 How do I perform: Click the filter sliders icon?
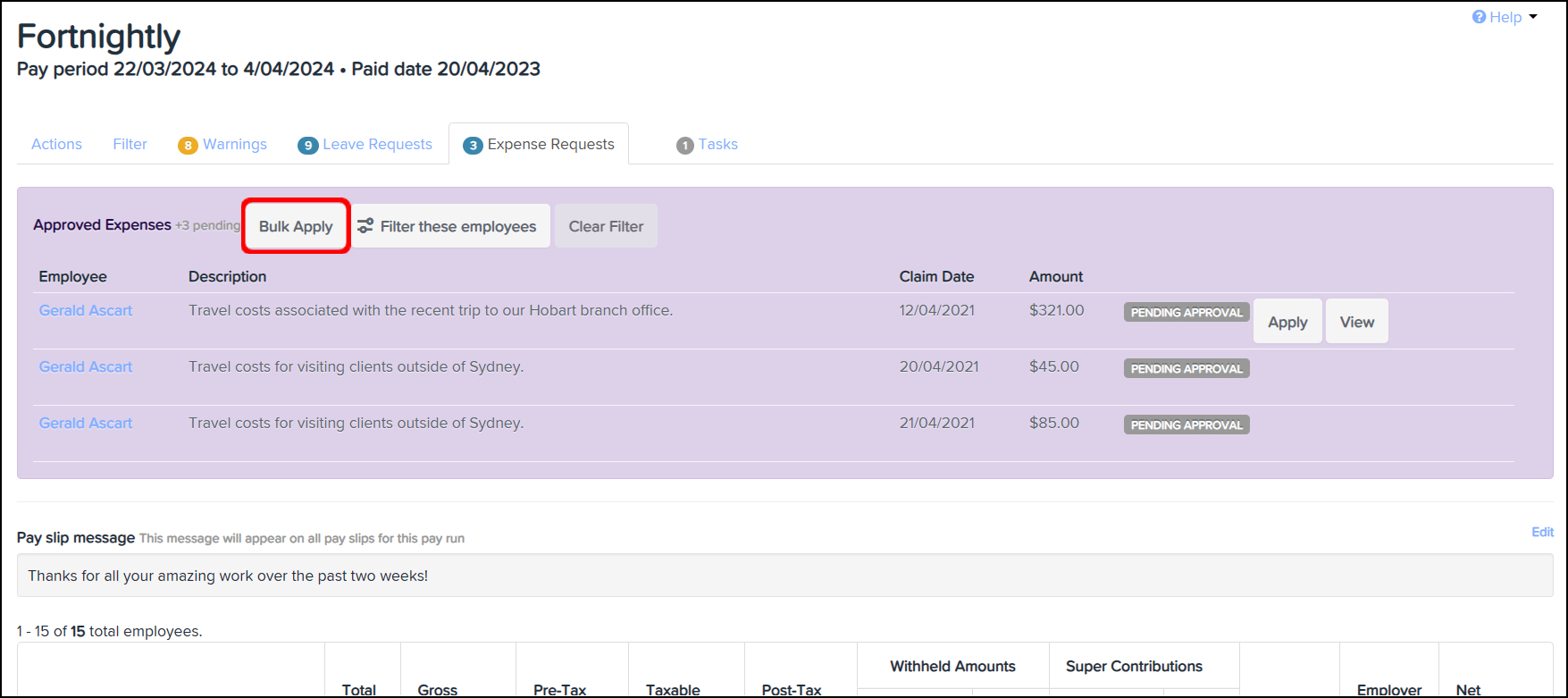(365, 226)
